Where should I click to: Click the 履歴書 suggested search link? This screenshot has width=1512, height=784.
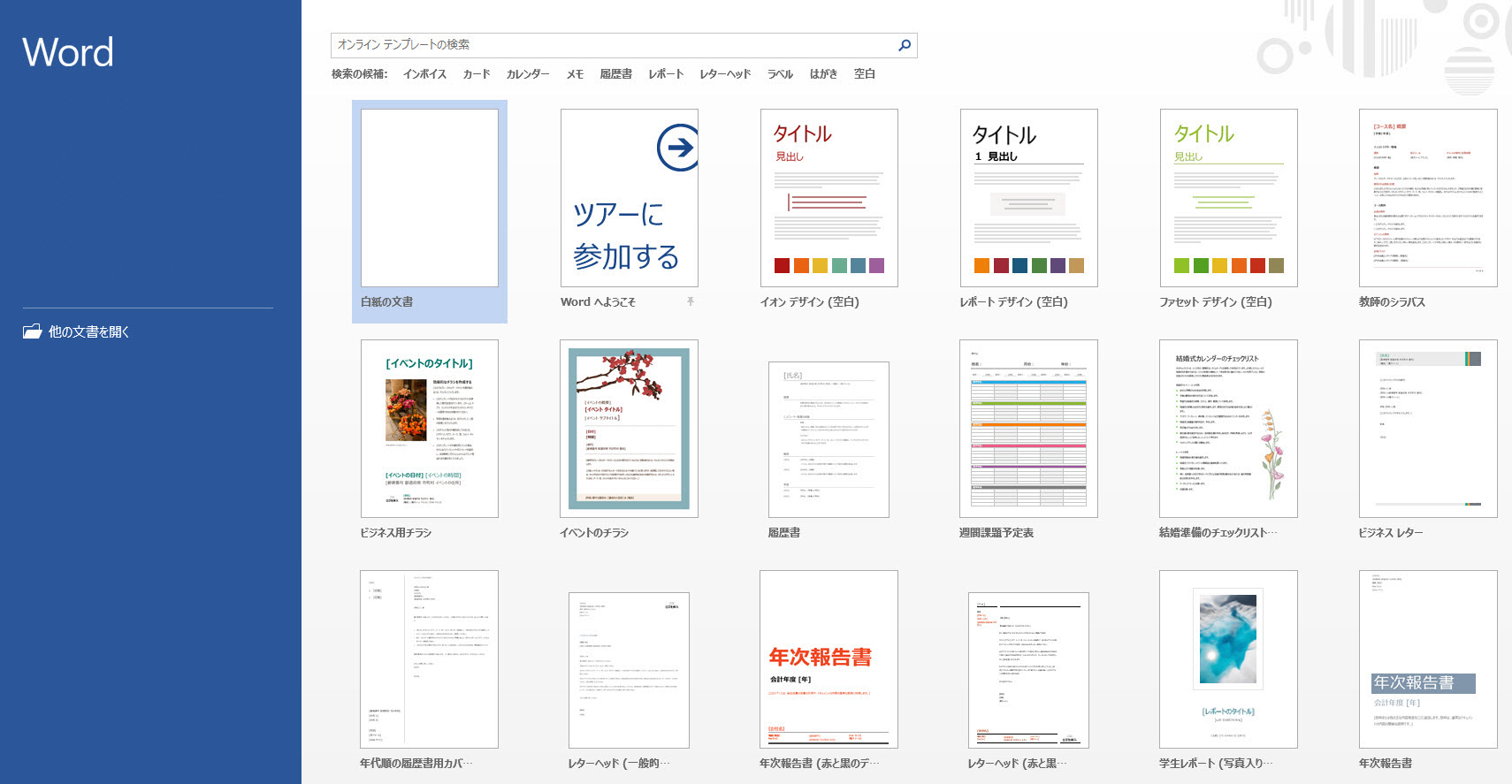pos(615,74)
